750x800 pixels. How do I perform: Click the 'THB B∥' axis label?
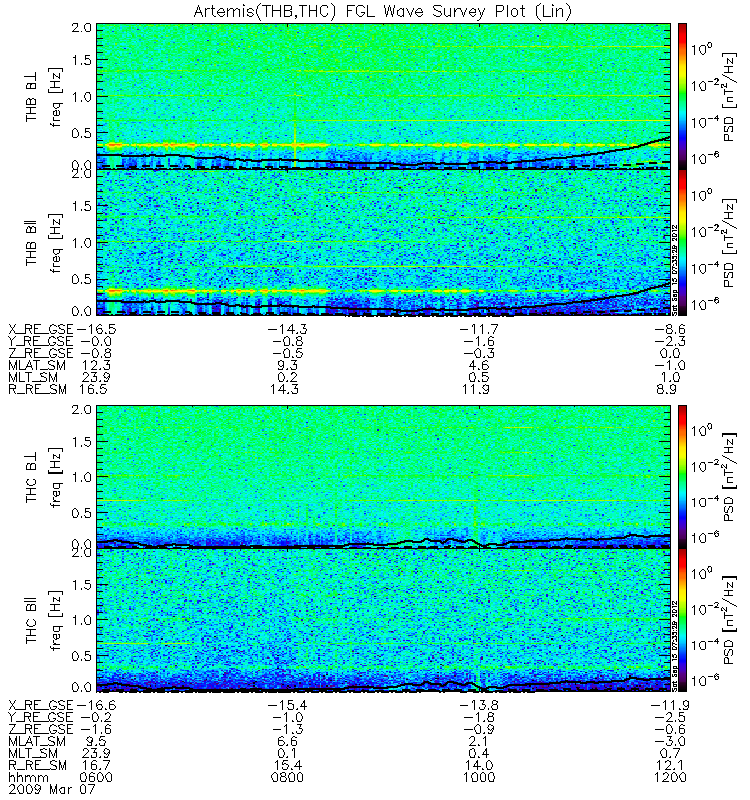tap(31, 244)
